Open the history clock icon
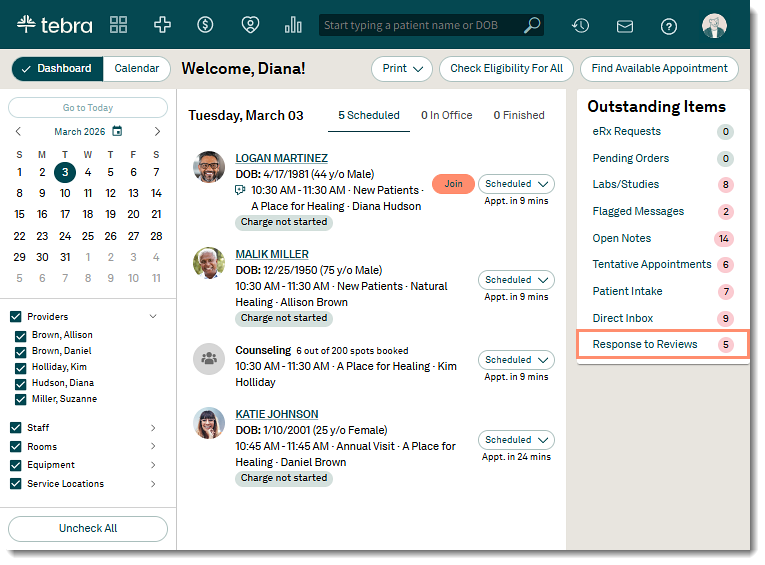The width and height of the screenshot is (765, 565). click(x=580, y=26)
